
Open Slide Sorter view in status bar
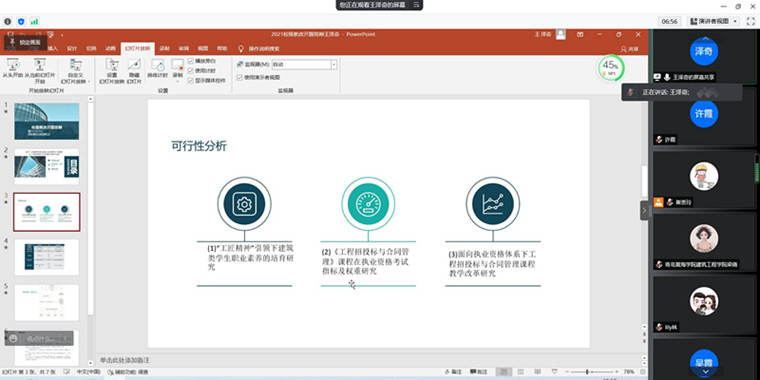pyautogui.click(x=521, y=372)
